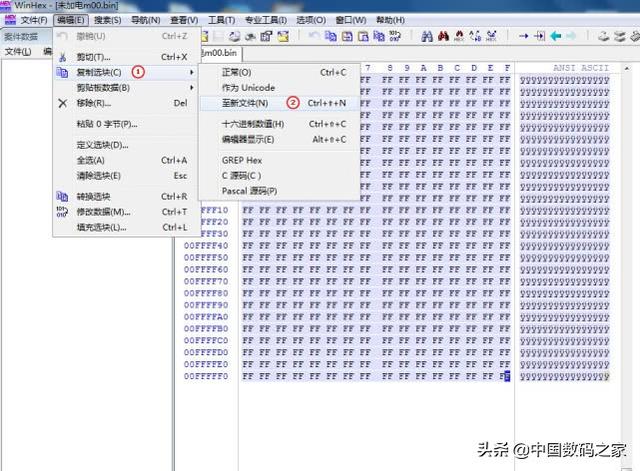Viewport: 640px width, 471px height.
Task: Click the Forward arrow toolbar icon
Action: (x=571, y=36)
